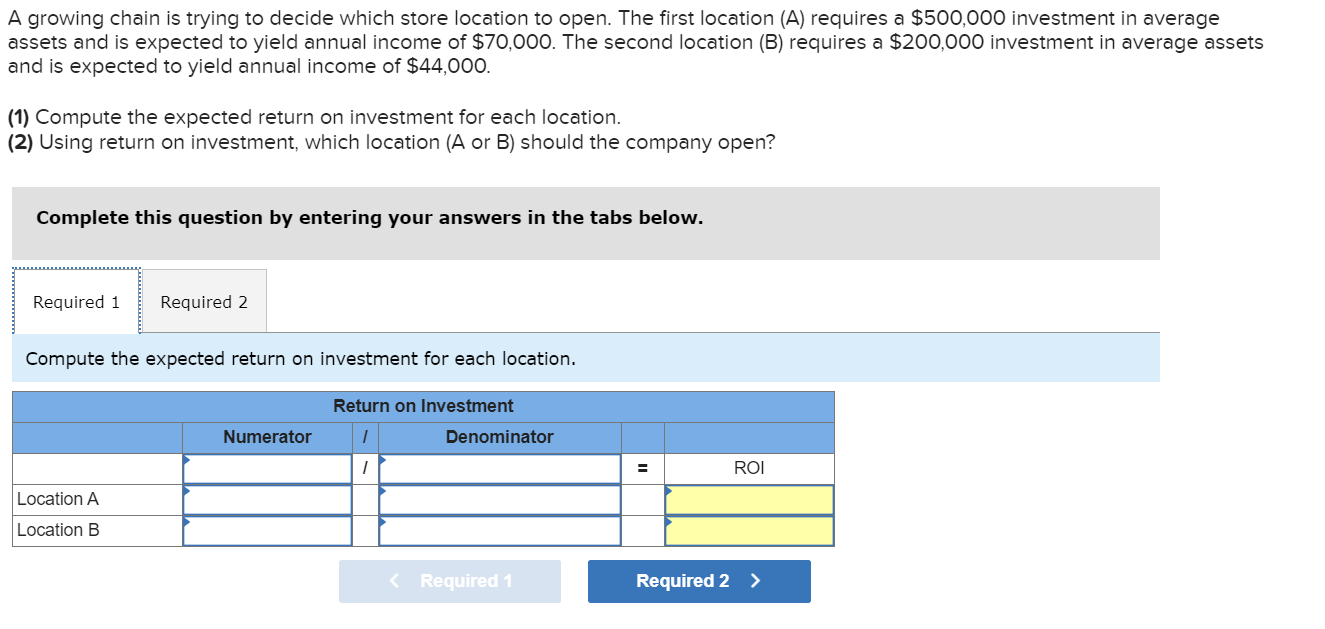Open Location B's ROI cell dropdown marker
Image resolution: width=1325 pixels, height=629 pixels.
click(667, 521)
